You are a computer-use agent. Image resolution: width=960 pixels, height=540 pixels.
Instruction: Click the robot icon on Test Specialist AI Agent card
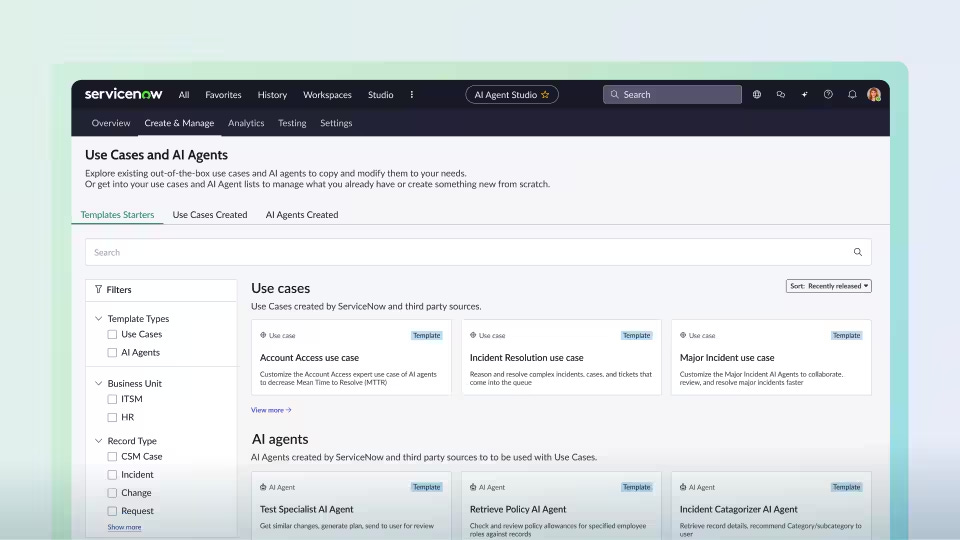263,487
